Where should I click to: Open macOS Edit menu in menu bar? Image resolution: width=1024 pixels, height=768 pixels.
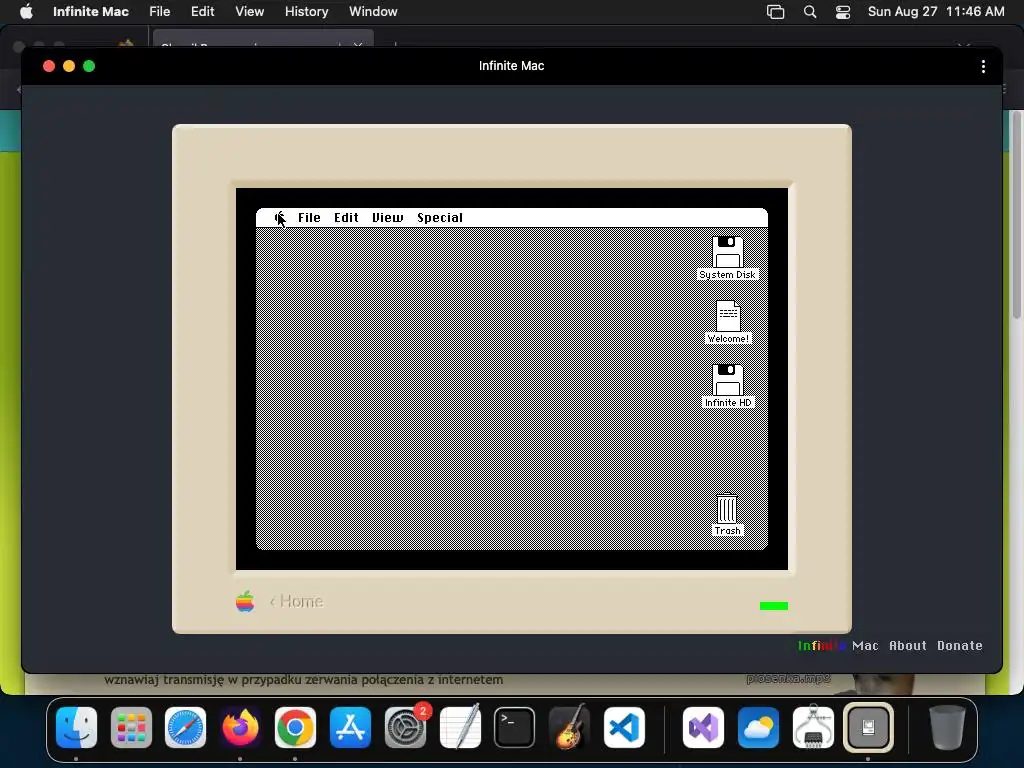202,12
